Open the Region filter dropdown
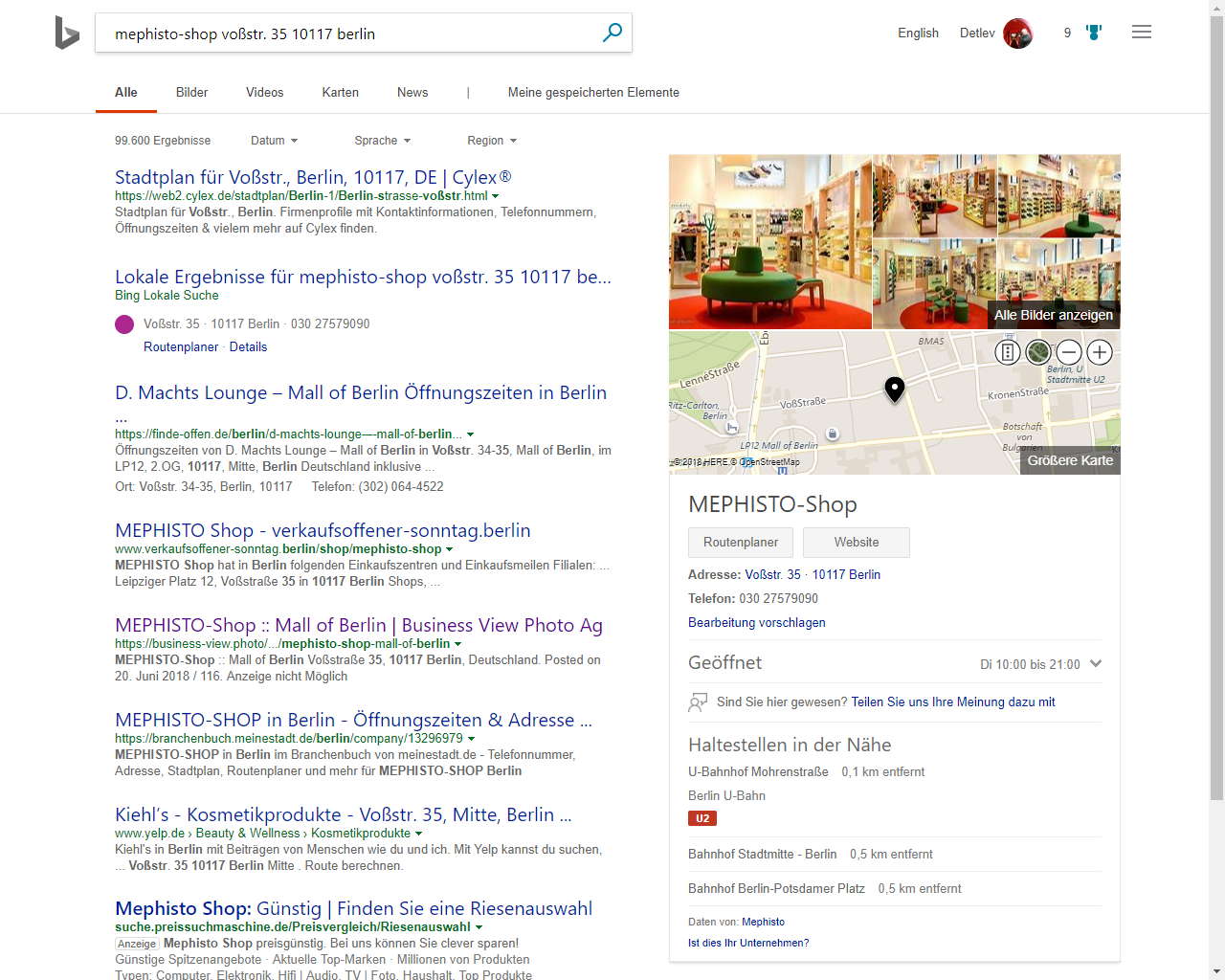The image size is (1225, 980). [x=491, y=141]
